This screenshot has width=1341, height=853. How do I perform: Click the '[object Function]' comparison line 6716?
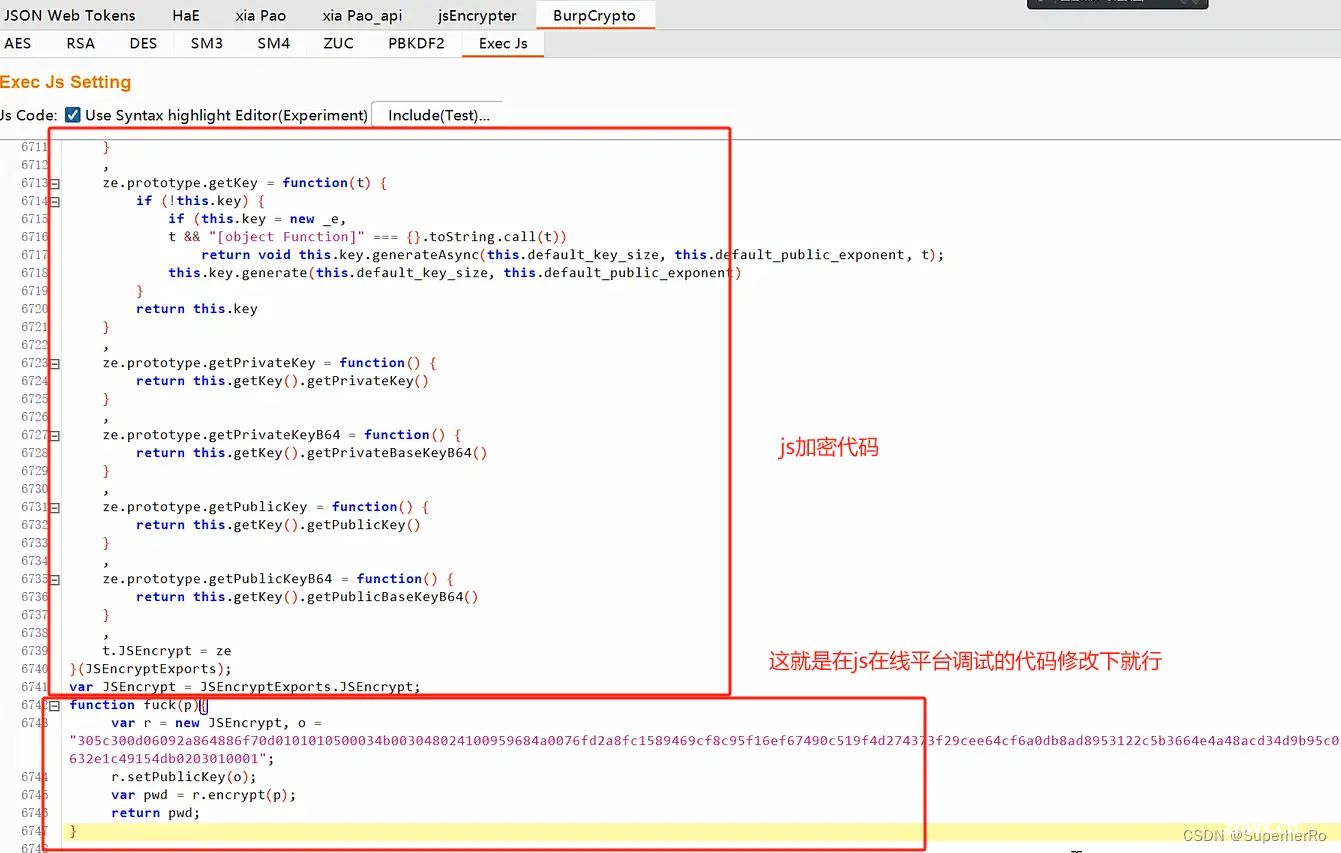368,237
